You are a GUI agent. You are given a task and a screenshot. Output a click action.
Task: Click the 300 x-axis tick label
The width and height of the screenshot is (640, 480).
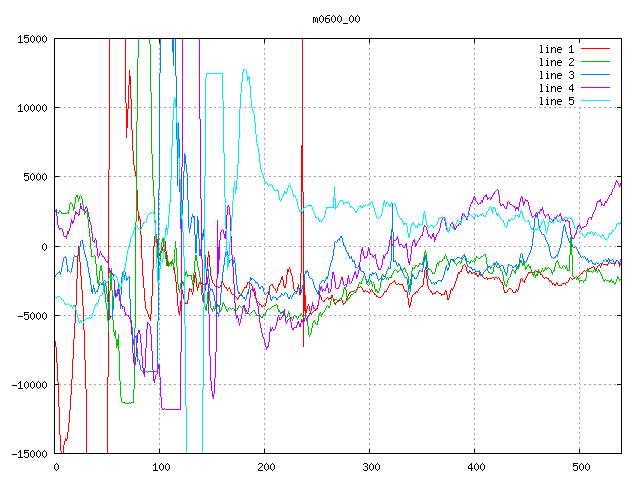[370, 467]
